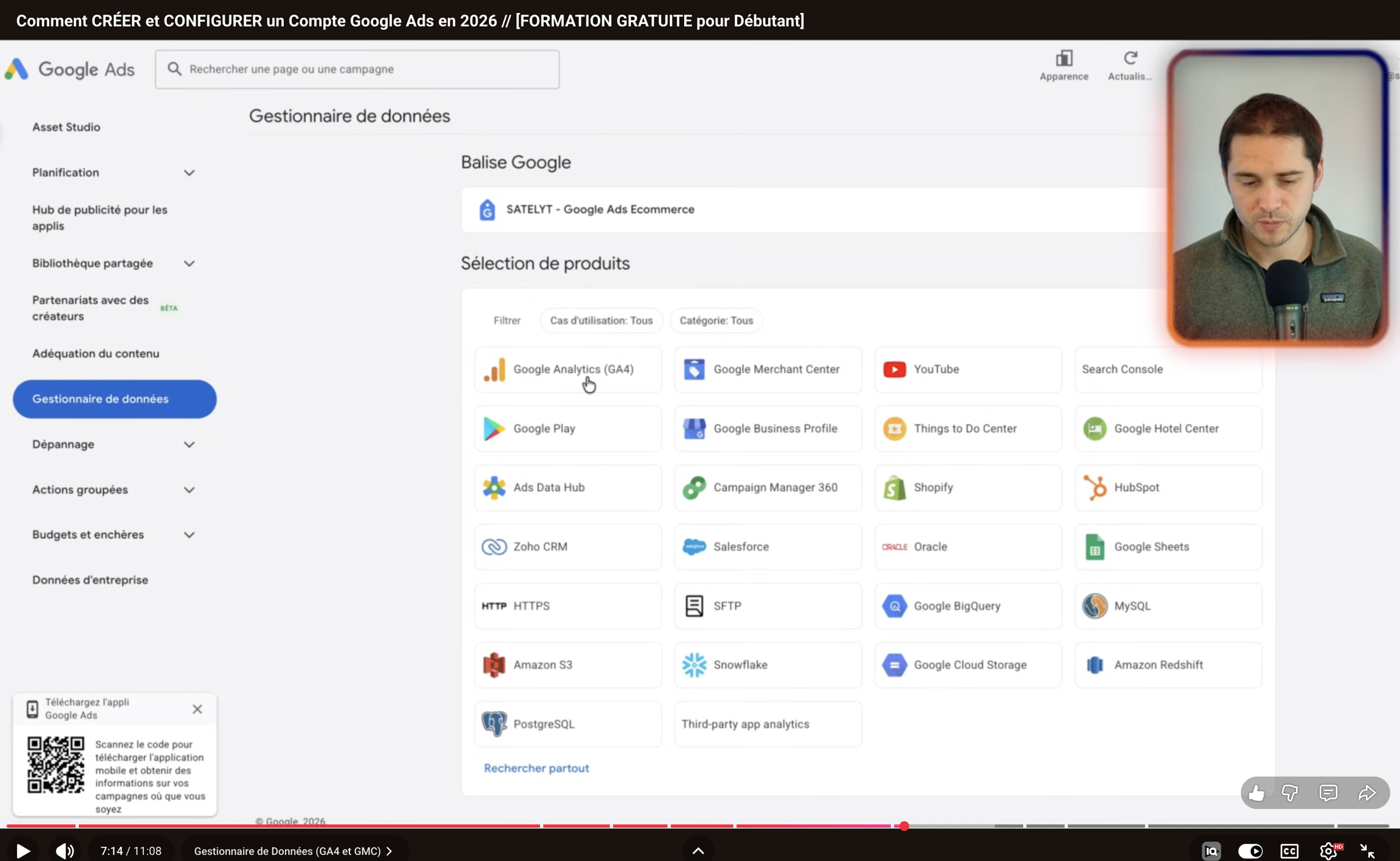1400x861 pixels.
Task: Open Asset Studio in sidebar
Action: coord(66,127)
